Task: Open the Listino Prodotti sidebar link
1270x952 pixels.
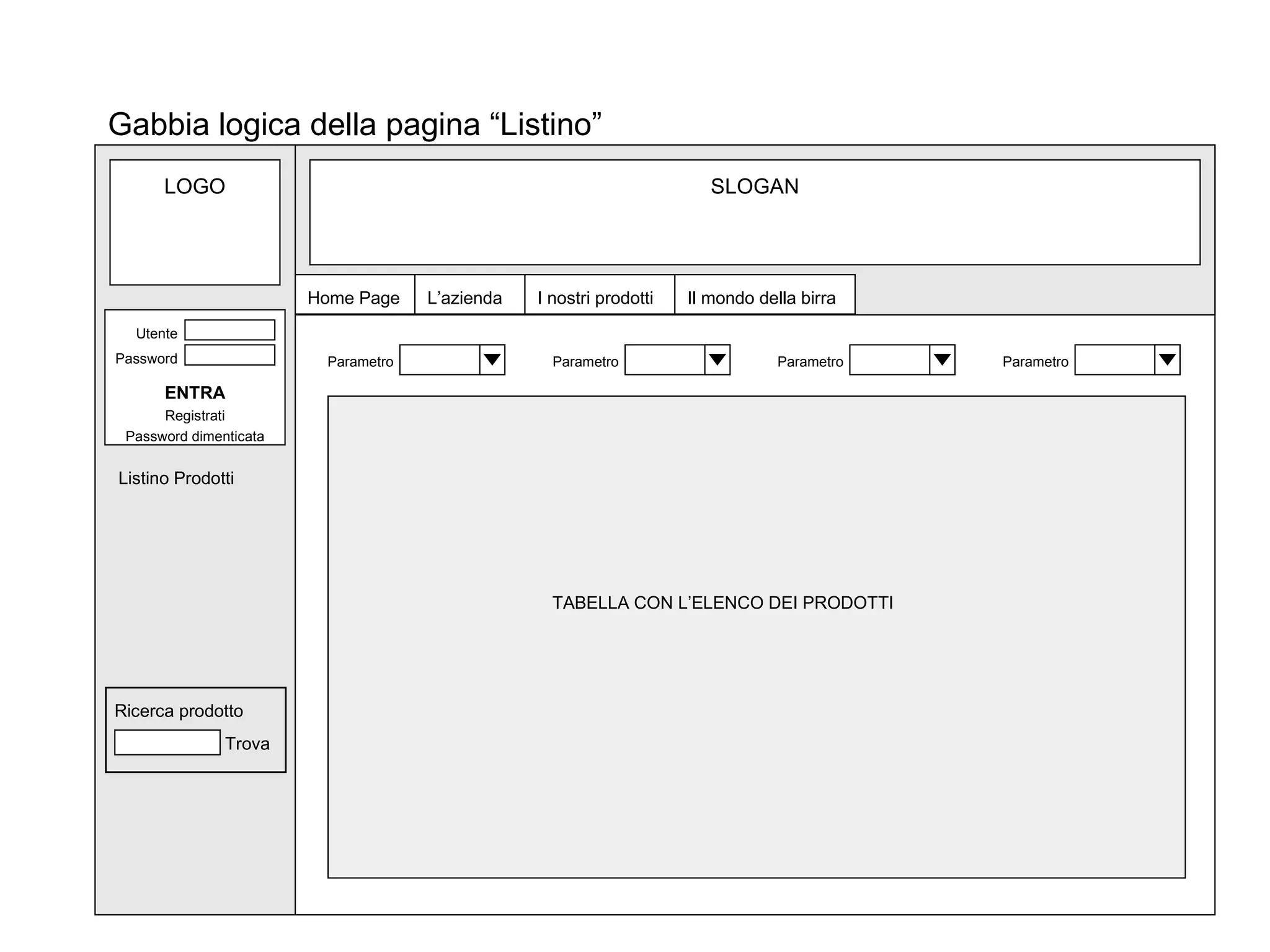Action: 176,478
